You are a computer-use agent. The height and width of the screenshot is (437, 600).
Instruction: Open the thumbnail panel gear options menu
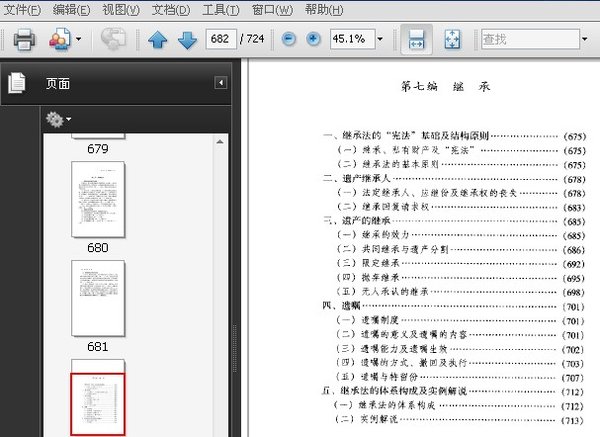[x=58, y=119]
